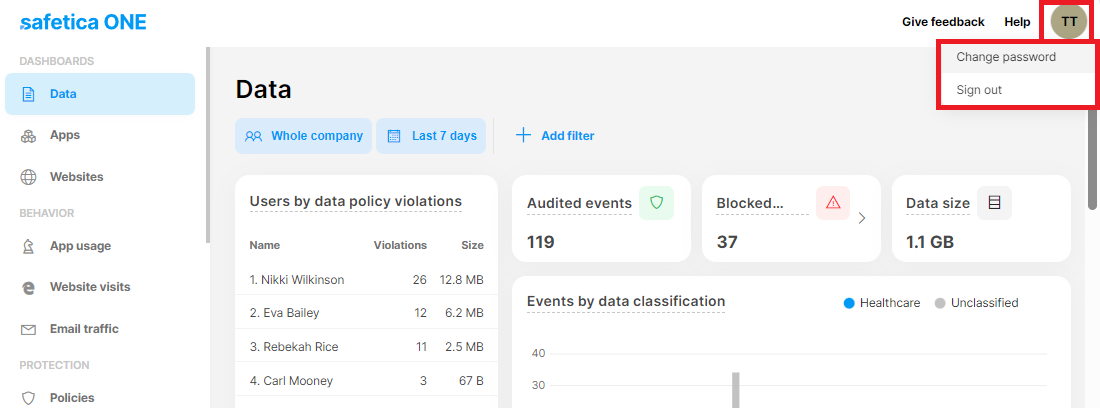Toggle the Healthcare legend series
This screenshot has width=1100, height=408.
click(881, 303)
